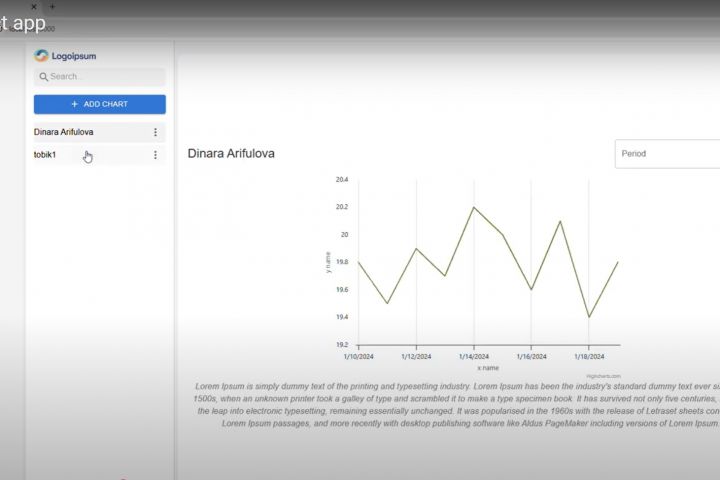Click the 1/18/2024 x-axis label
The height and width of the screenshot is (480, 720).
(589, 356)
